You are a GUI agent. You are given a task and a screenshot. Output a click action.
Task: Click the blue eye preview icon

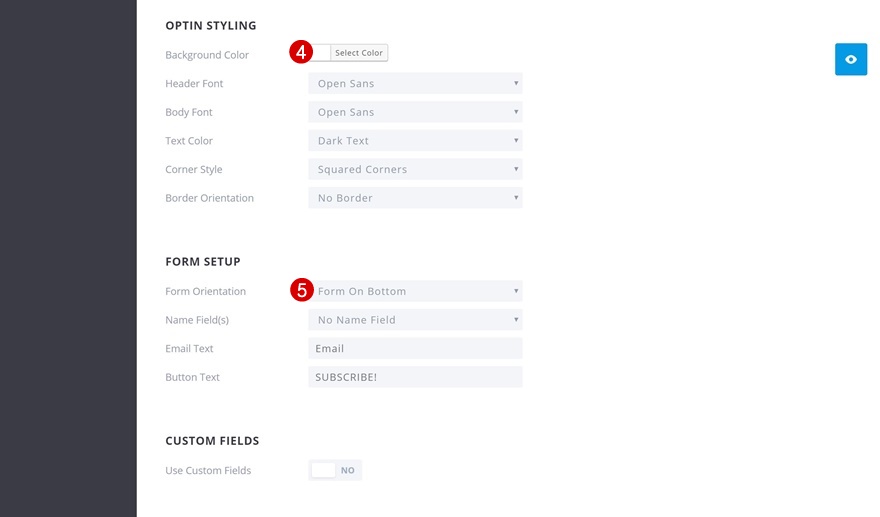(x=851, y=60)
